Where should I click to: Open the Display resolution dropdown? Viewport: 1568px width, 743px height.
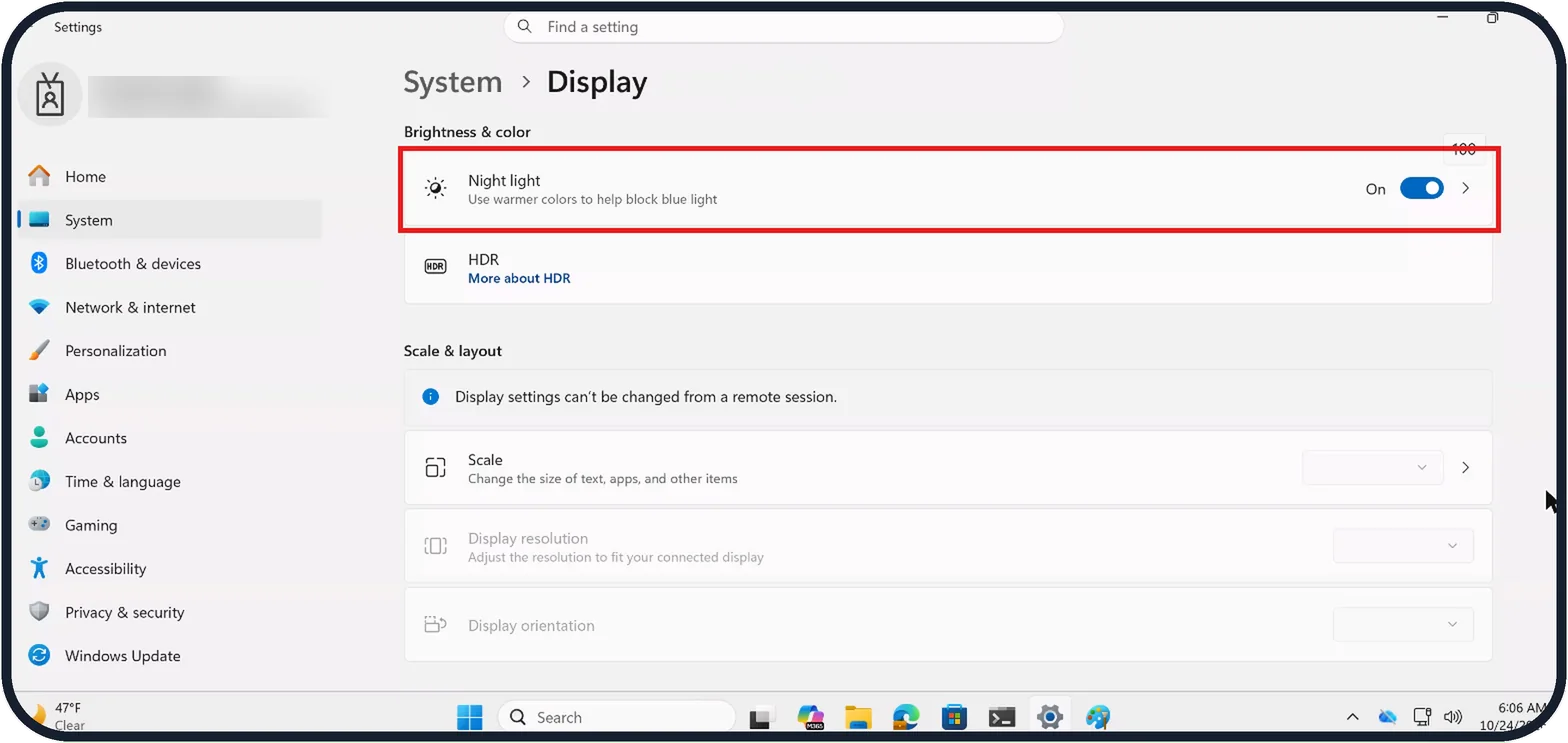click(x=1403, y=546)
